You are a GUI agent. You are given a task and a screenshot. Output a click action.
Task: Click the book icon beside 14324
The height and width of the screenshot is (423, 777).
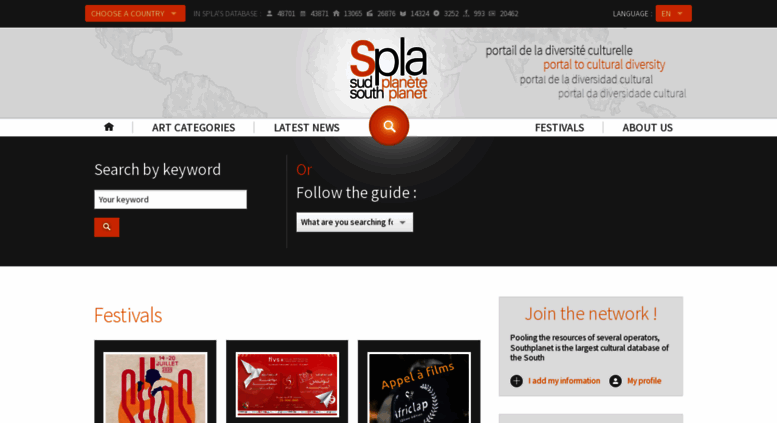tap(403, 14)
